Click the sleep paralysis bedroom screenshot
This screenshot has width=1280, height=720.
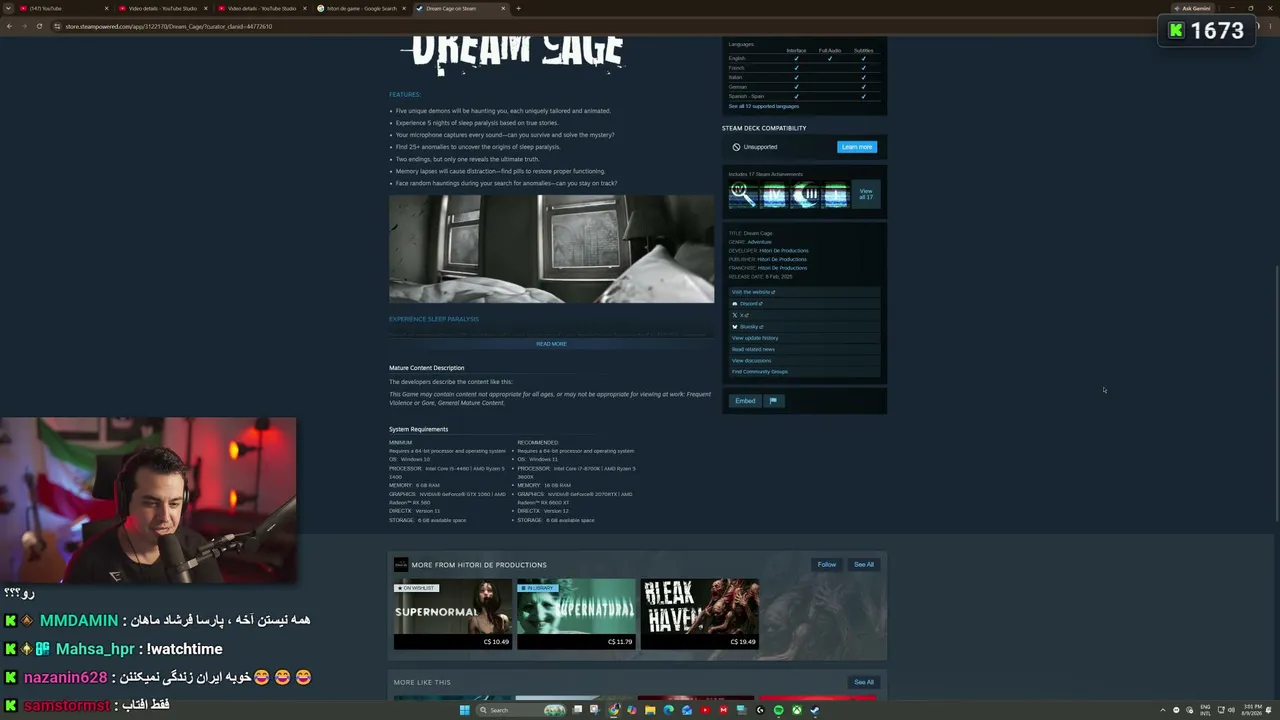tap(552, 249)
